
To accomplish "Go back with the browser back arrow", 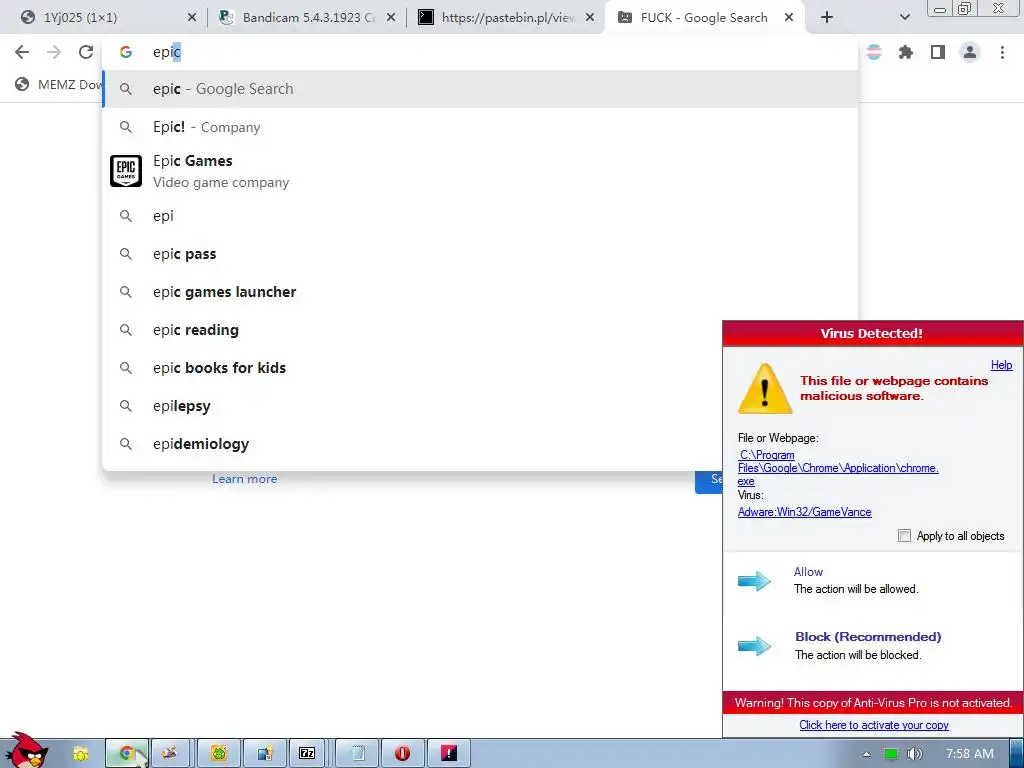I will (x=22, y=52).
